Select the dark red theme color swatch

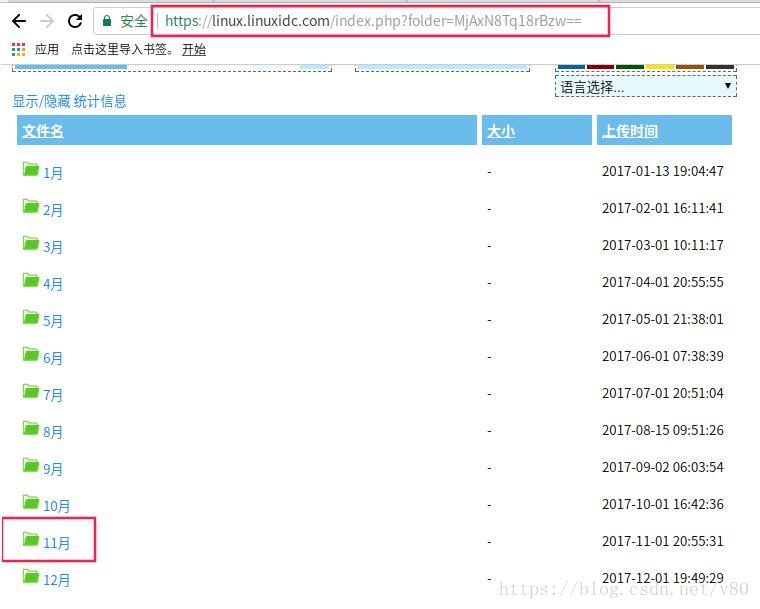click(601, 66)
